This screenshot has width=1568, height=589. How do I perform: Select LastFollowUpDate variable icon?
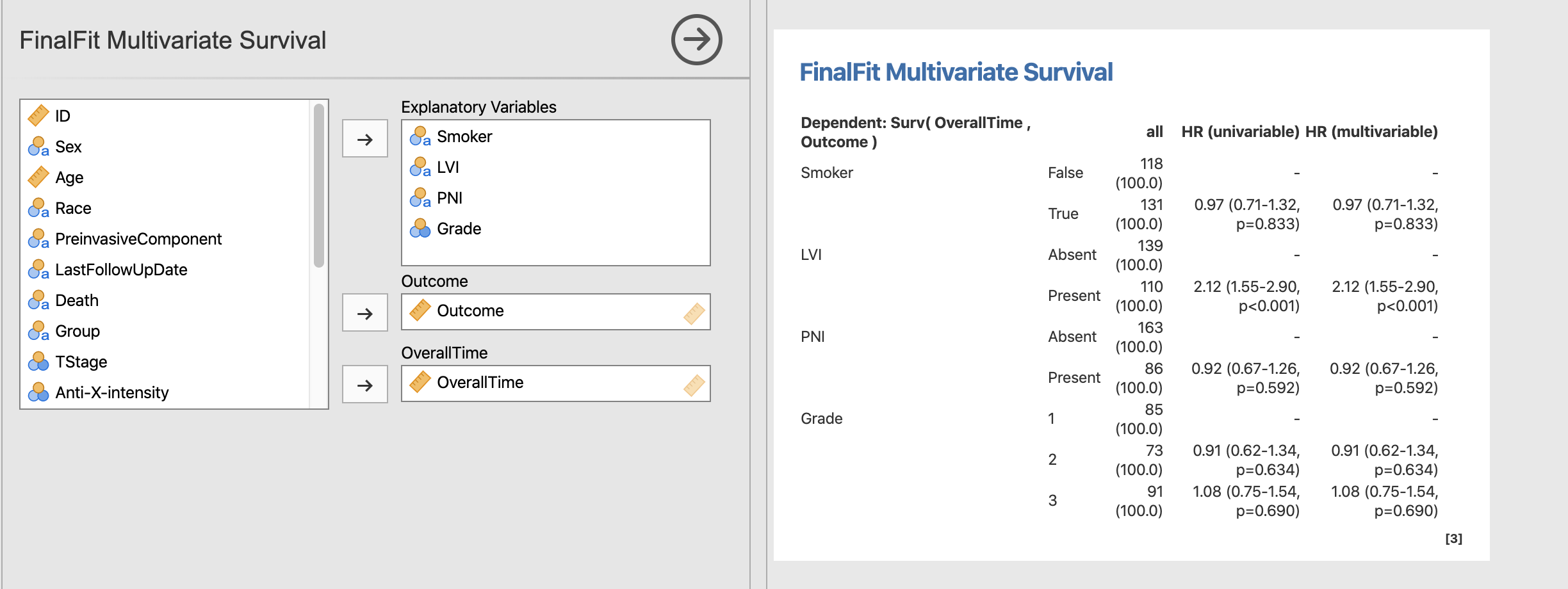38,269
